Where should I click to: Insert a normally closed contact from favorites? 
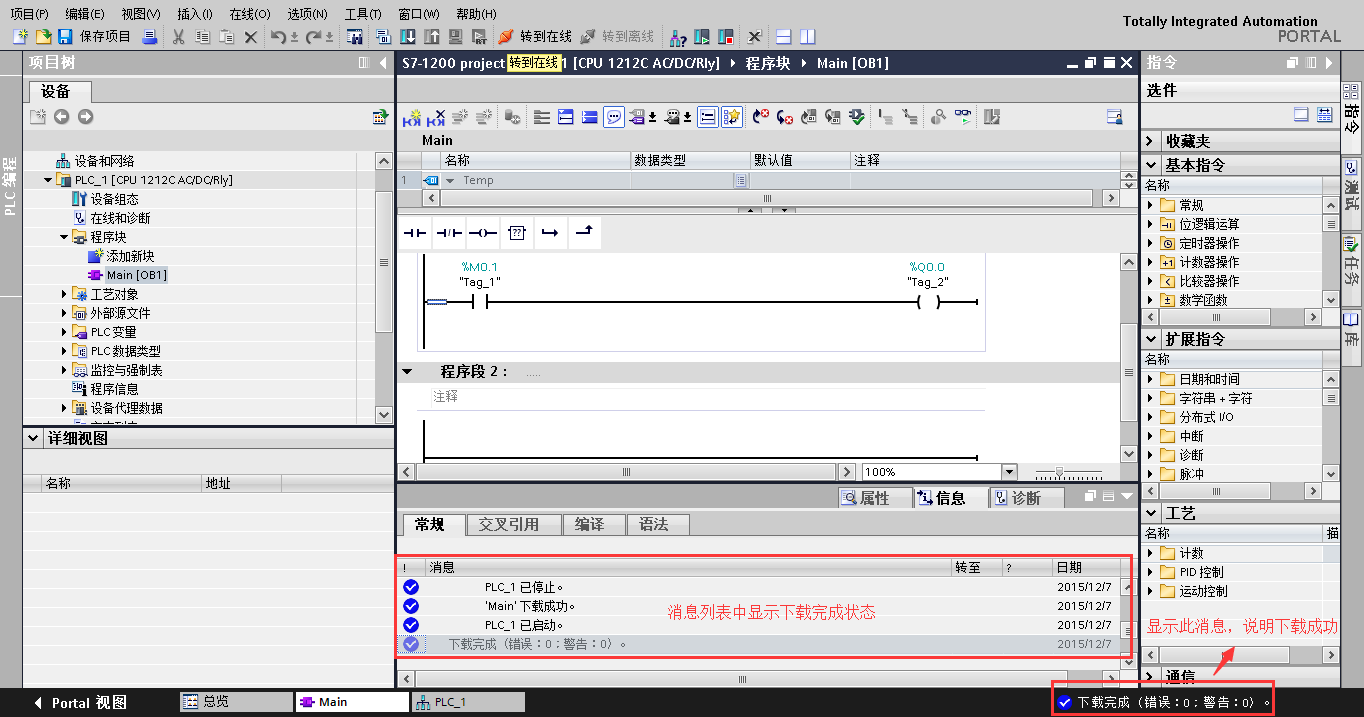[x=448, y=232]
